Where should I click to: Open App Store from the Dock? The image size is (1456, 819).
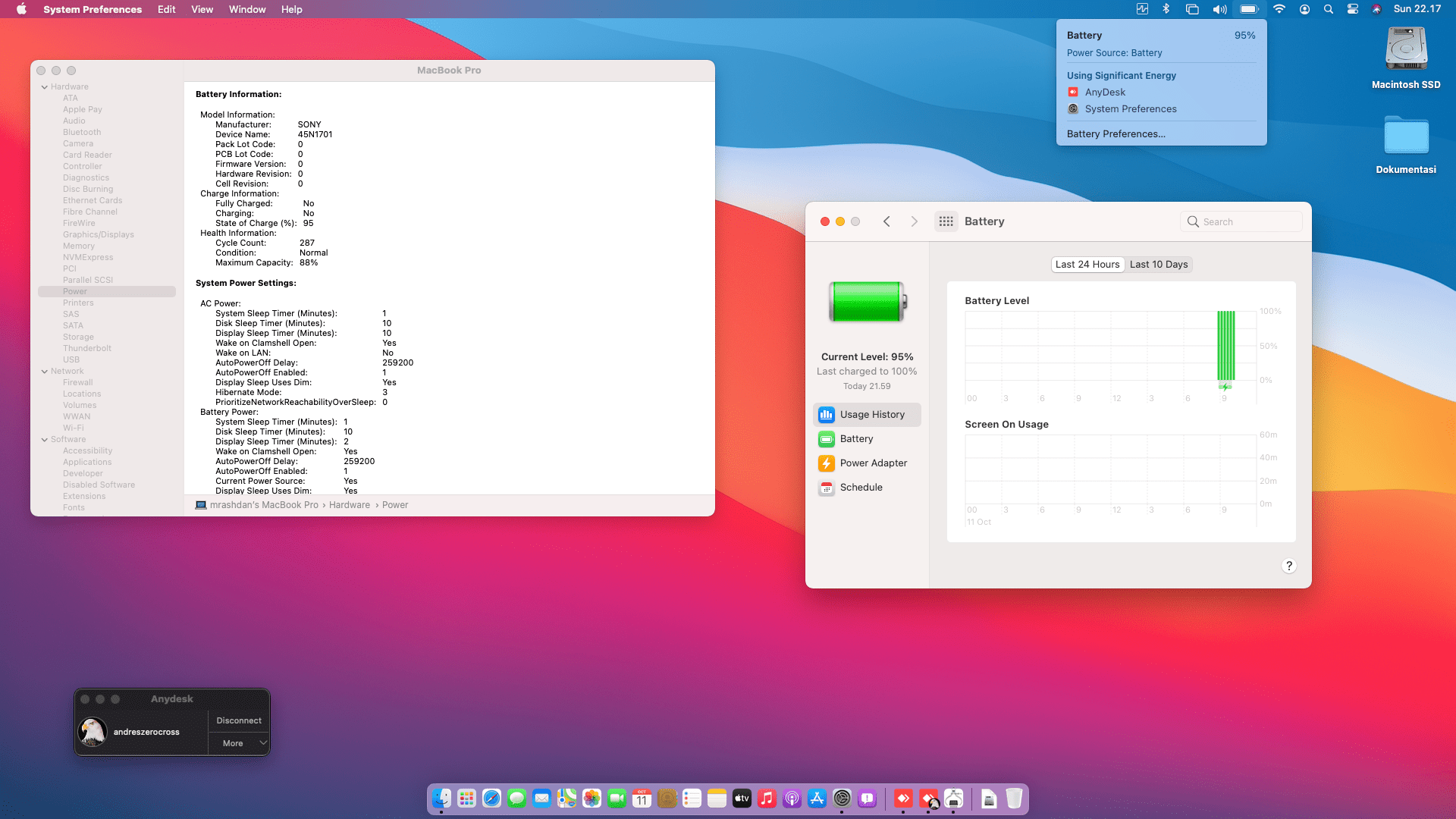817,799
